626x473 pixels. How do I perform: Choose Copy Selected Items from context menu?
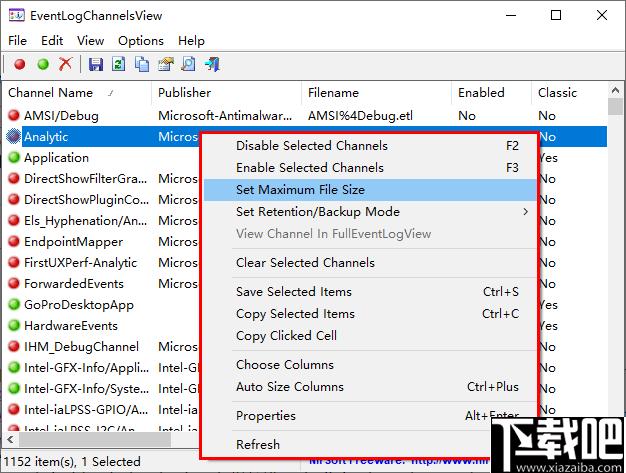(370, 314)
